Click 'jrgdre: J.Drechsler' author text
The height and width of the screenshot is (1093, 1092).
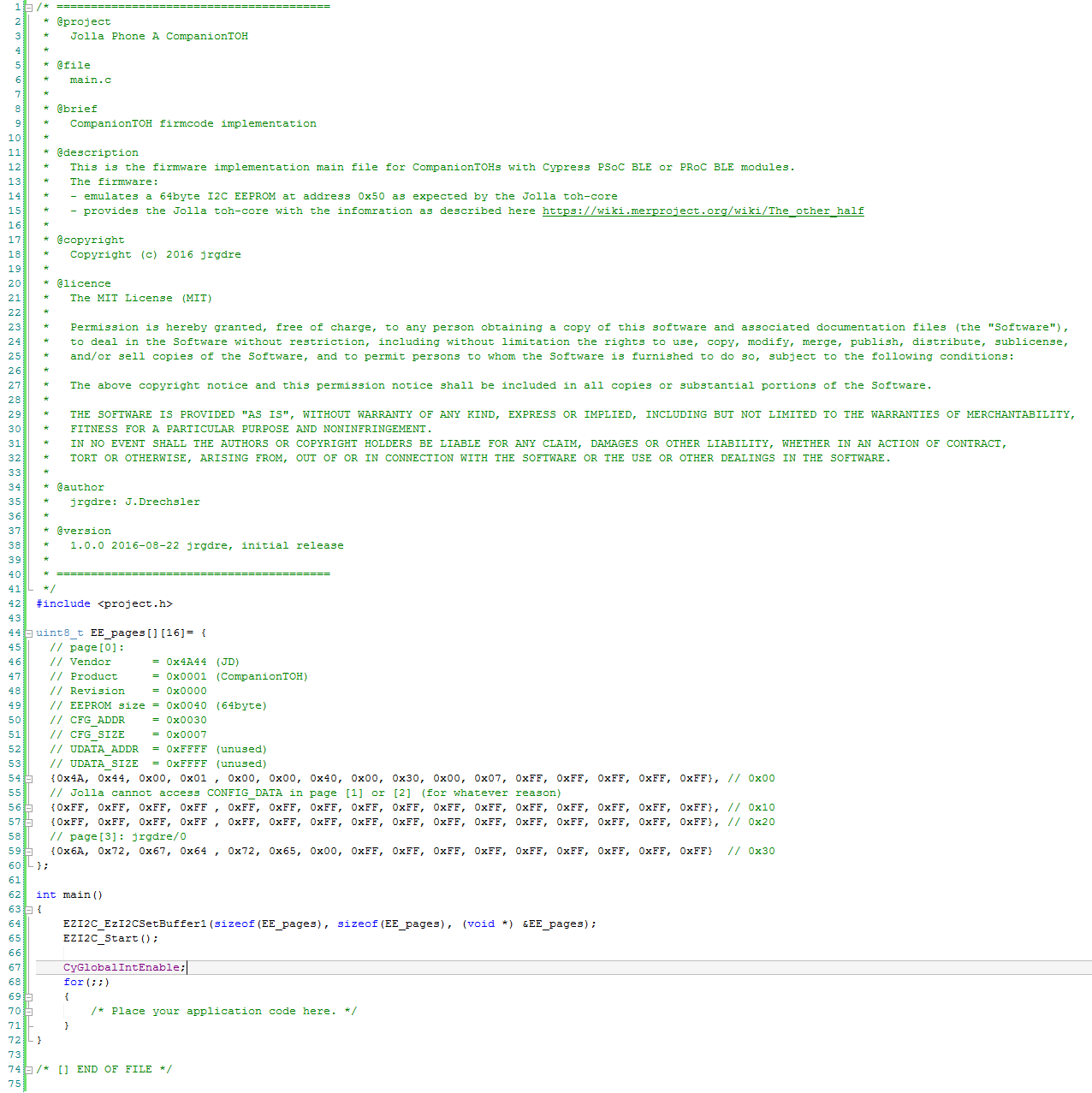tap(135, 502)
